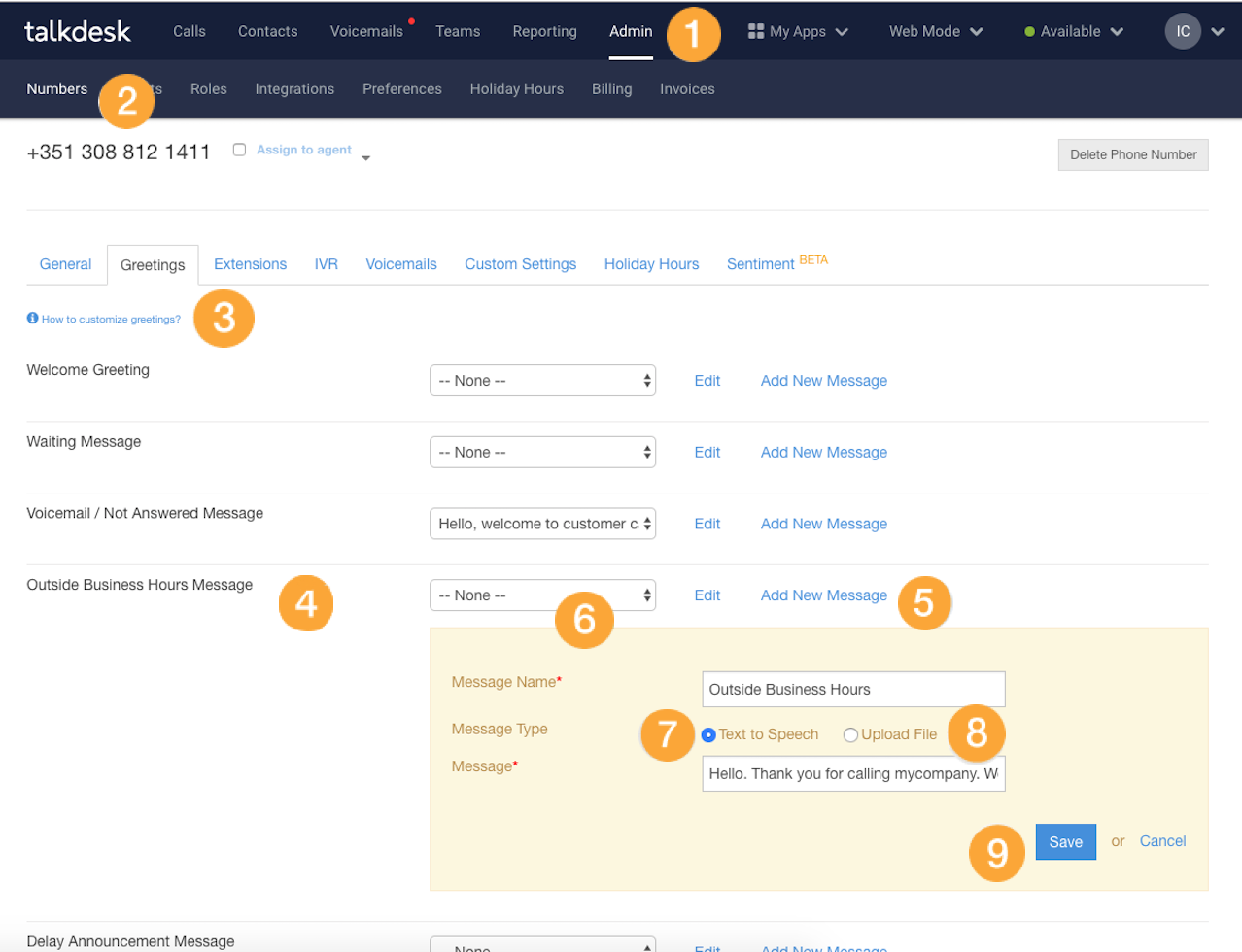Switch to the Sentiment BETA tab
The image size is (1242, 952).
[x=777, y=263]
